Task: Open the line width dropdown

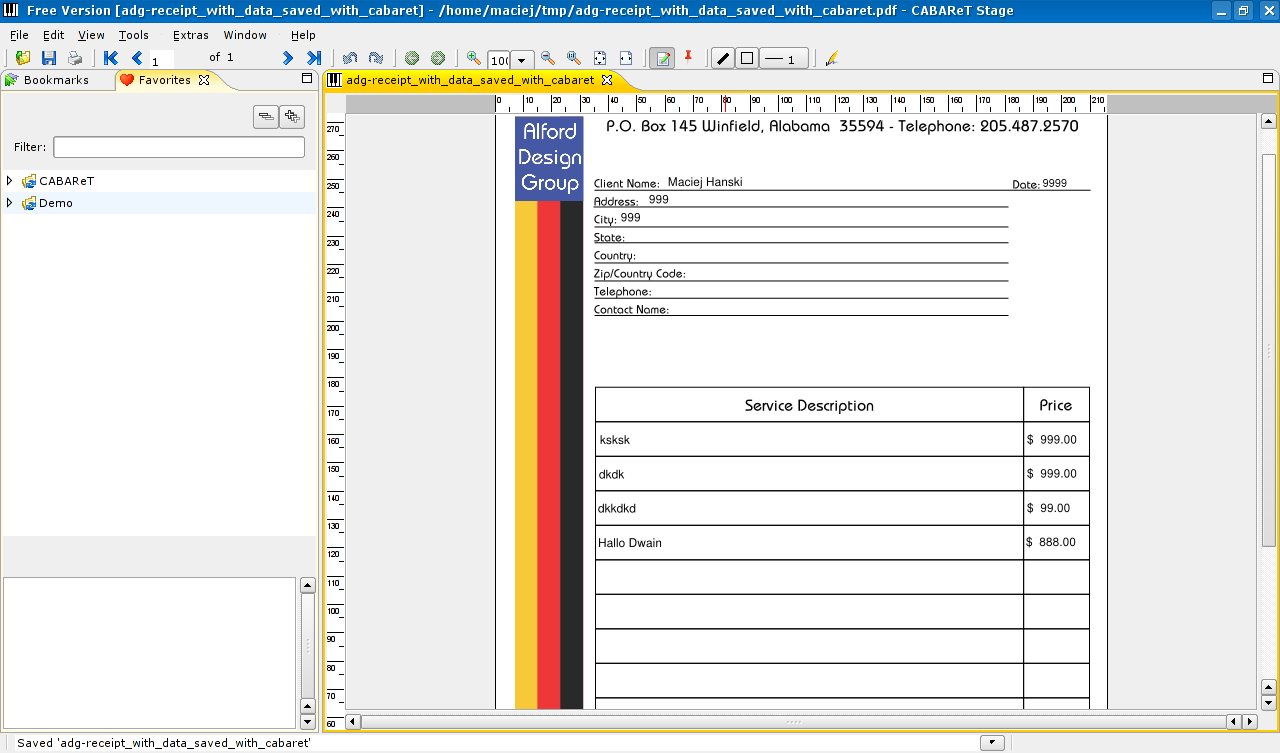Action: tap(783, 59)
